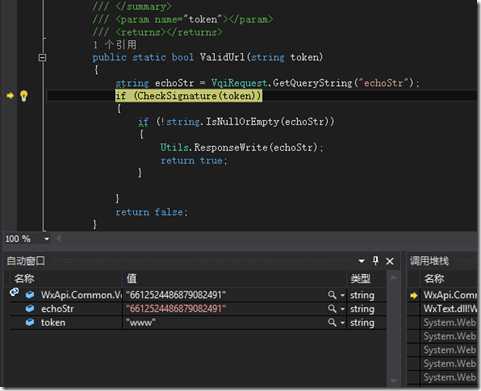This screenshot has width=481, height=391.
Task: Pin the autos window with pushpin icon
Action: point(376,261)
